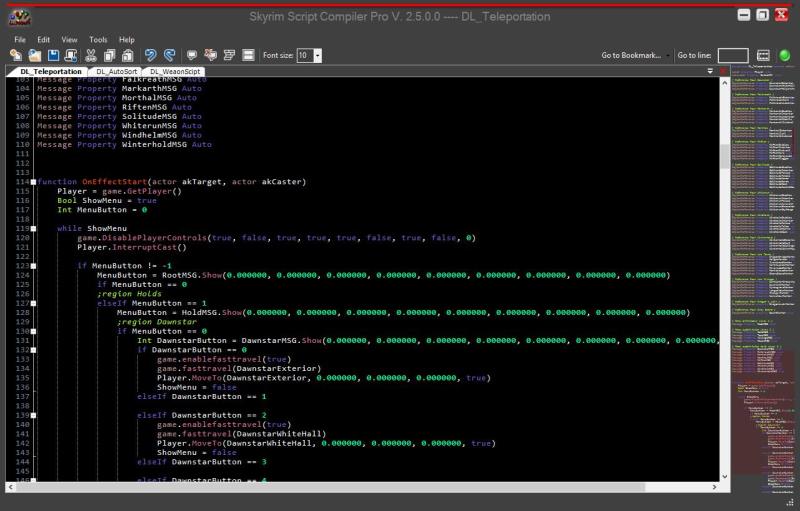
Task: Click 'DawnstarExterior' in line 134 fasttravel call
Action: [277, 368]
